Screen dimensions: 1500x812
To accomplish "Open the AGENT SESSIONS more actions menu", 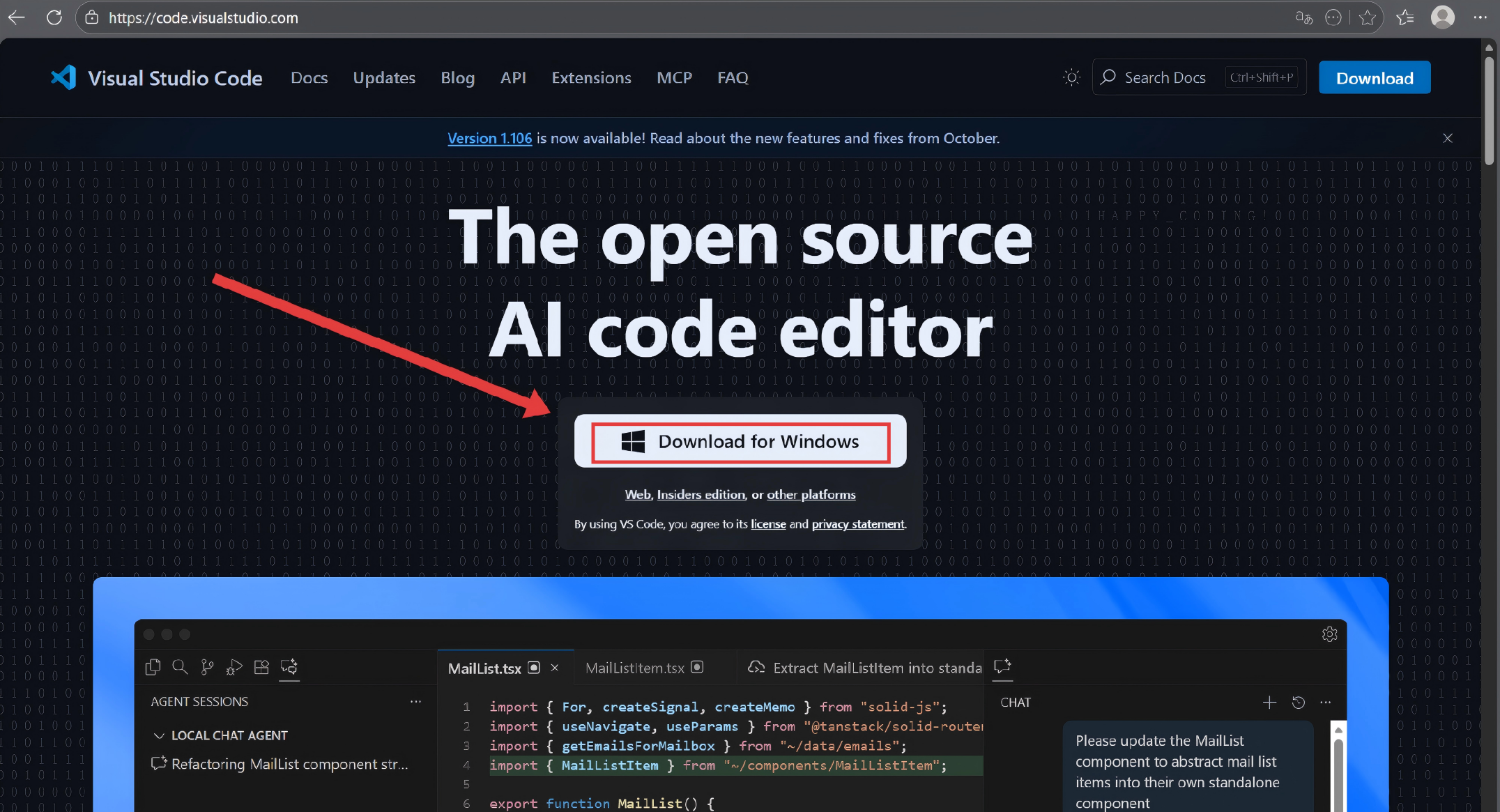I will (x=415, y=701).
